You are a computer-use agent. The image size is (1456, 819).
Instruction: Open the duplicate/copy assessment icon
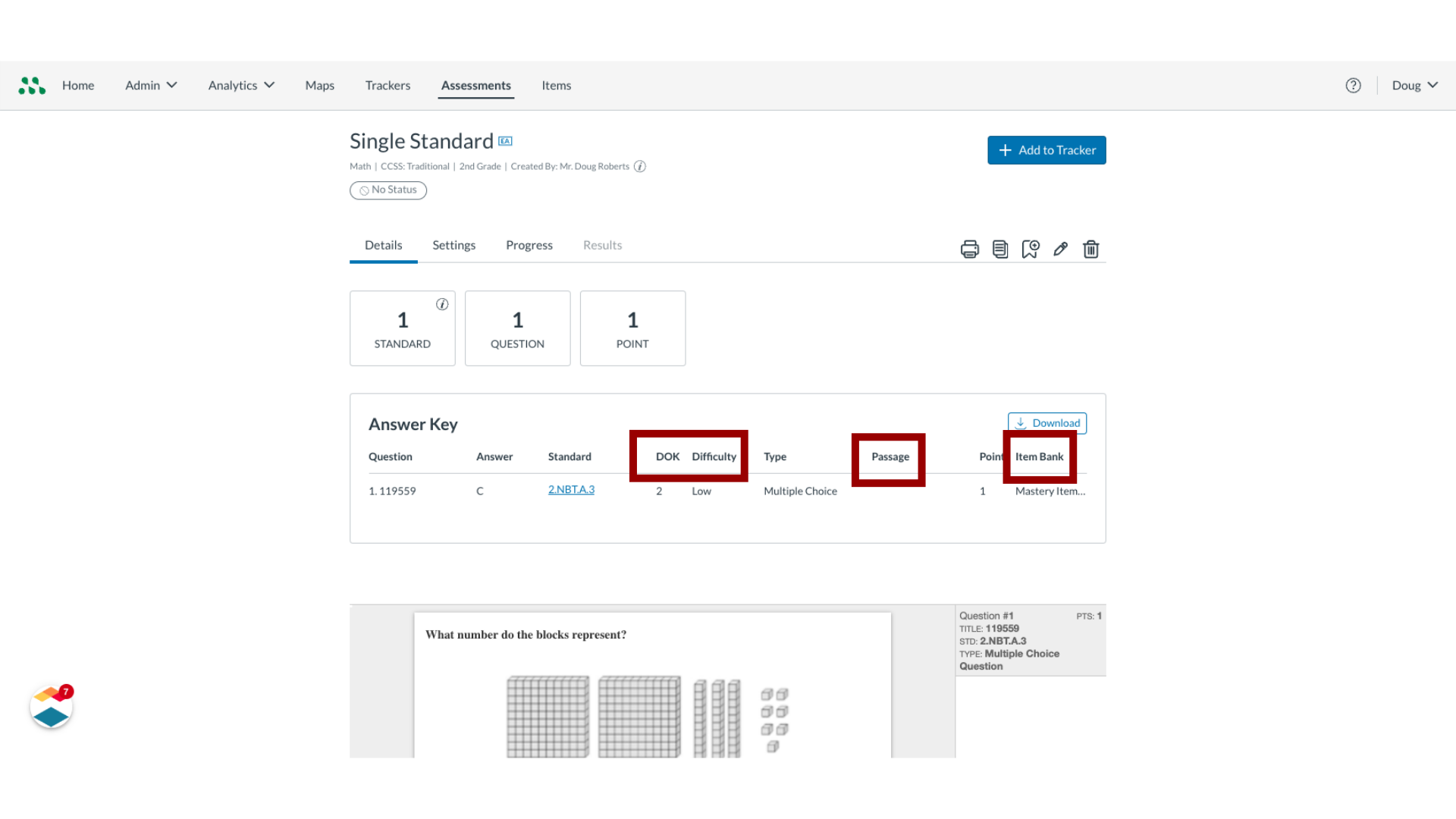tap(999, 248)
